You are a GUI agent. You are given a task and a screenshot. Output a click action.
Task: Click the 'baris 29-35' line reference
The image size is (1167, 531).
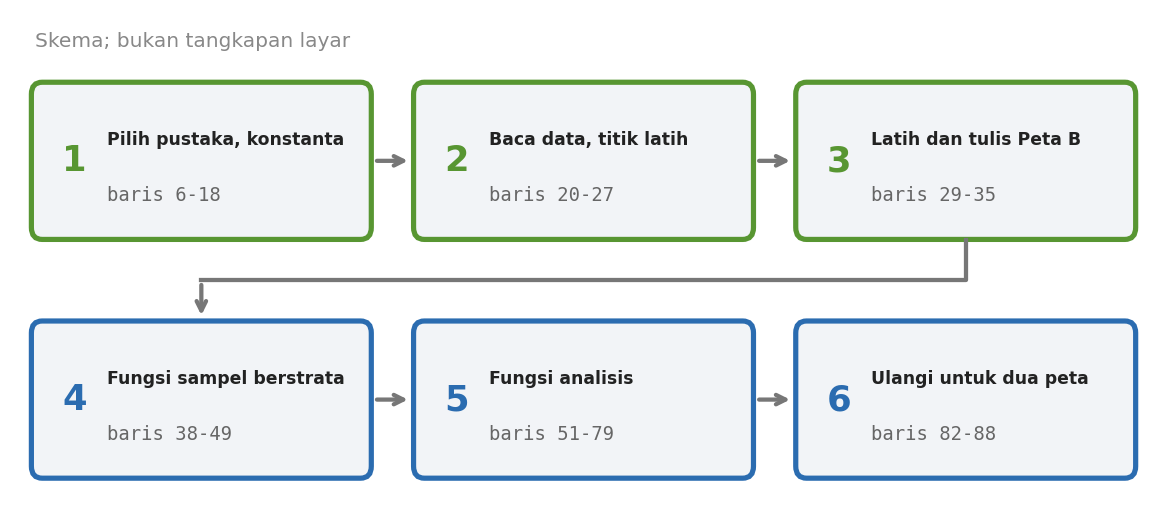click(933, 195)
